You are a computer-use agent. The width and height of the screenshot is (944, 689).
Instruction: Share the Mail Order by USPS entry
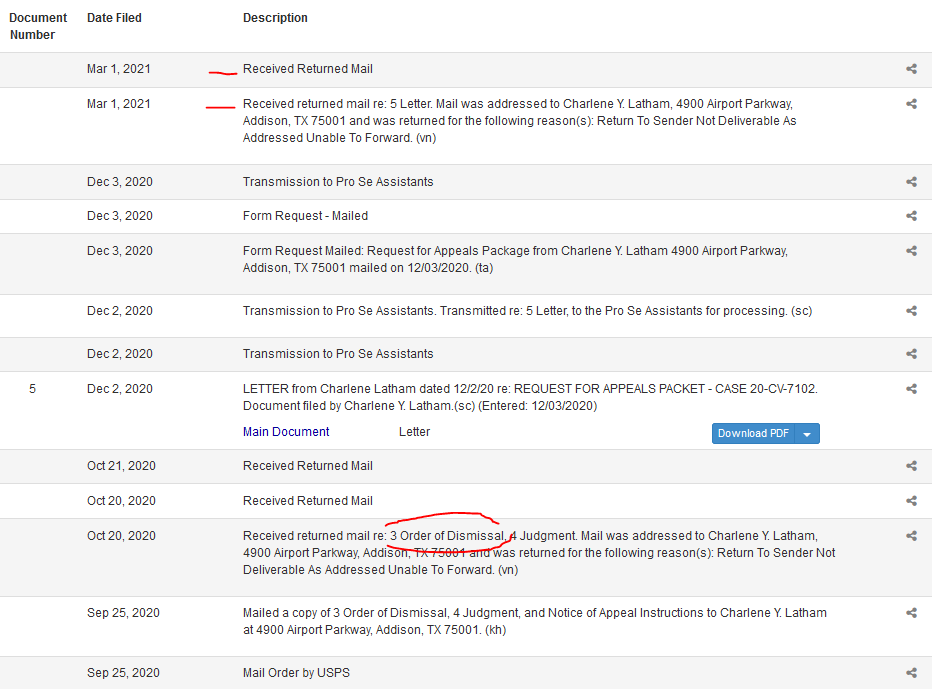(911, 673)
